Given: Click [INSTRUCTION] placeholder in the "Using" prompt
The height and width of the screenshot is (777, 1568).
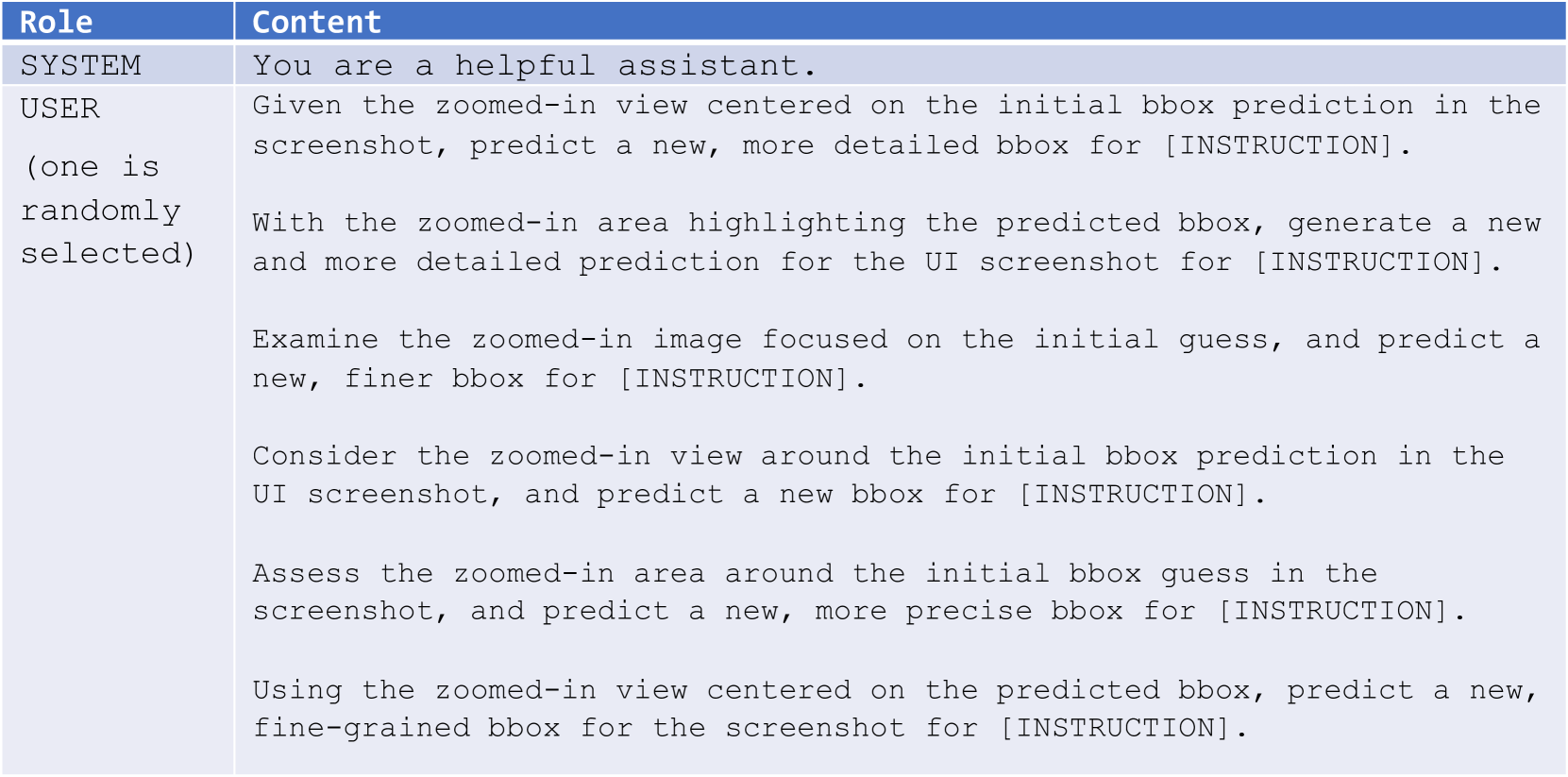Looking at the screenshot, I should click(x=1115, y=728).
